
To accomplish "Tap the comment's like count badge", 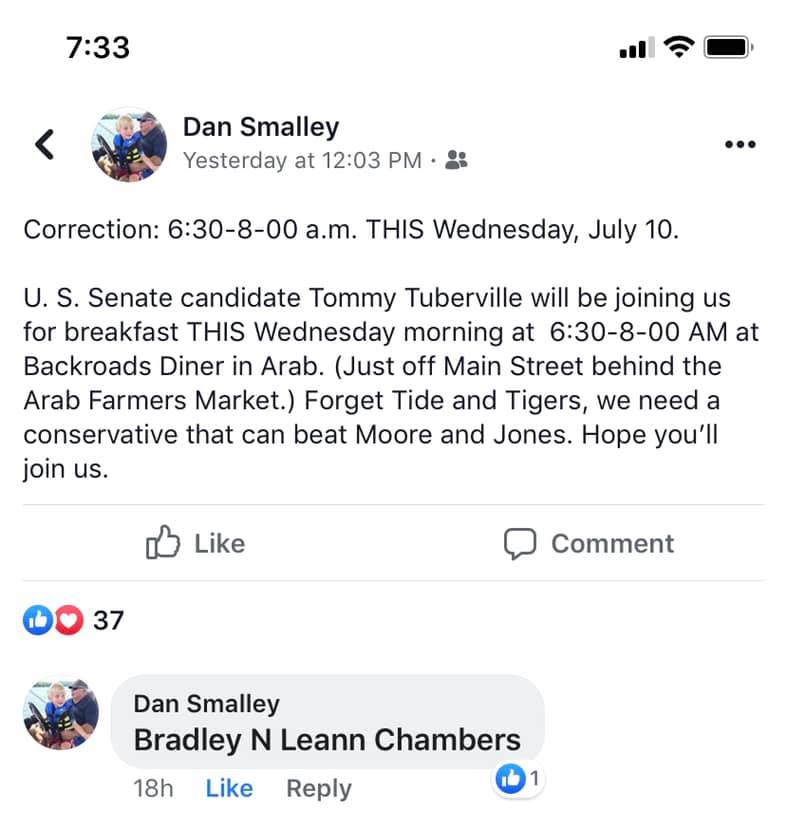I will pyautogui.click(x=518, y=778).
